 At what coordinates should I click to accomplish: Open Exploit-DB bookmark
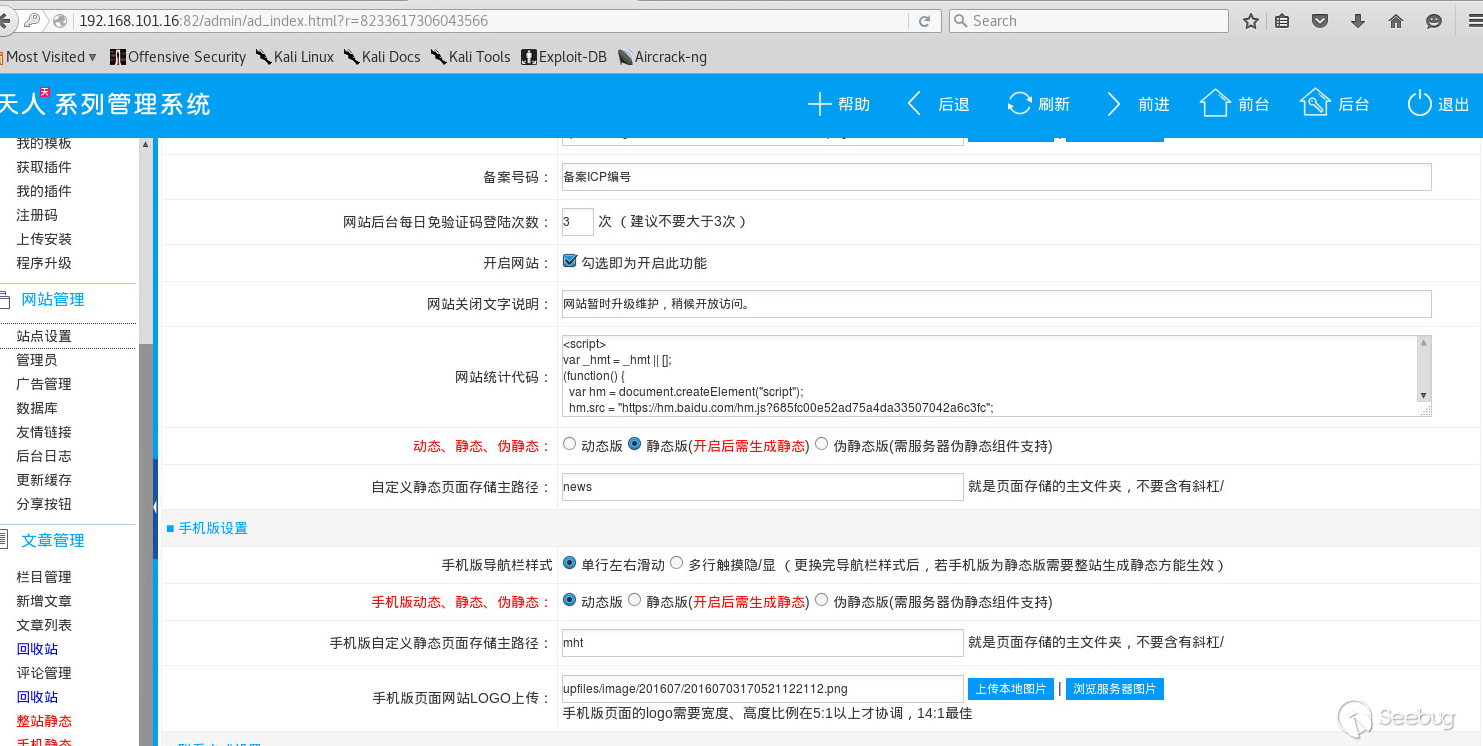click(563, 57)
